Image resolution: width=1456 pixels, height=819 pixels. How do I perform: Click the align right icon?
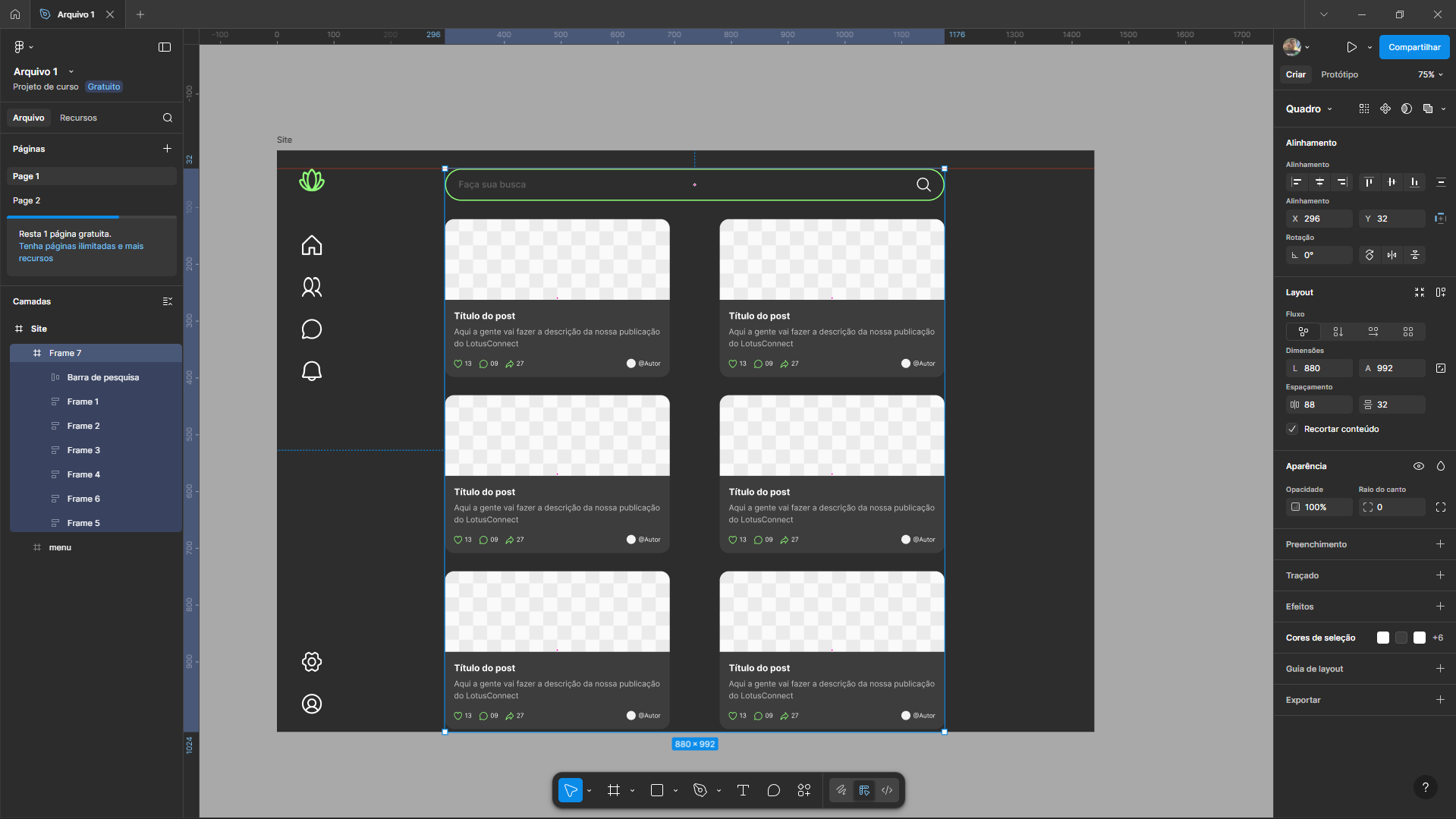pos(1342,182)
